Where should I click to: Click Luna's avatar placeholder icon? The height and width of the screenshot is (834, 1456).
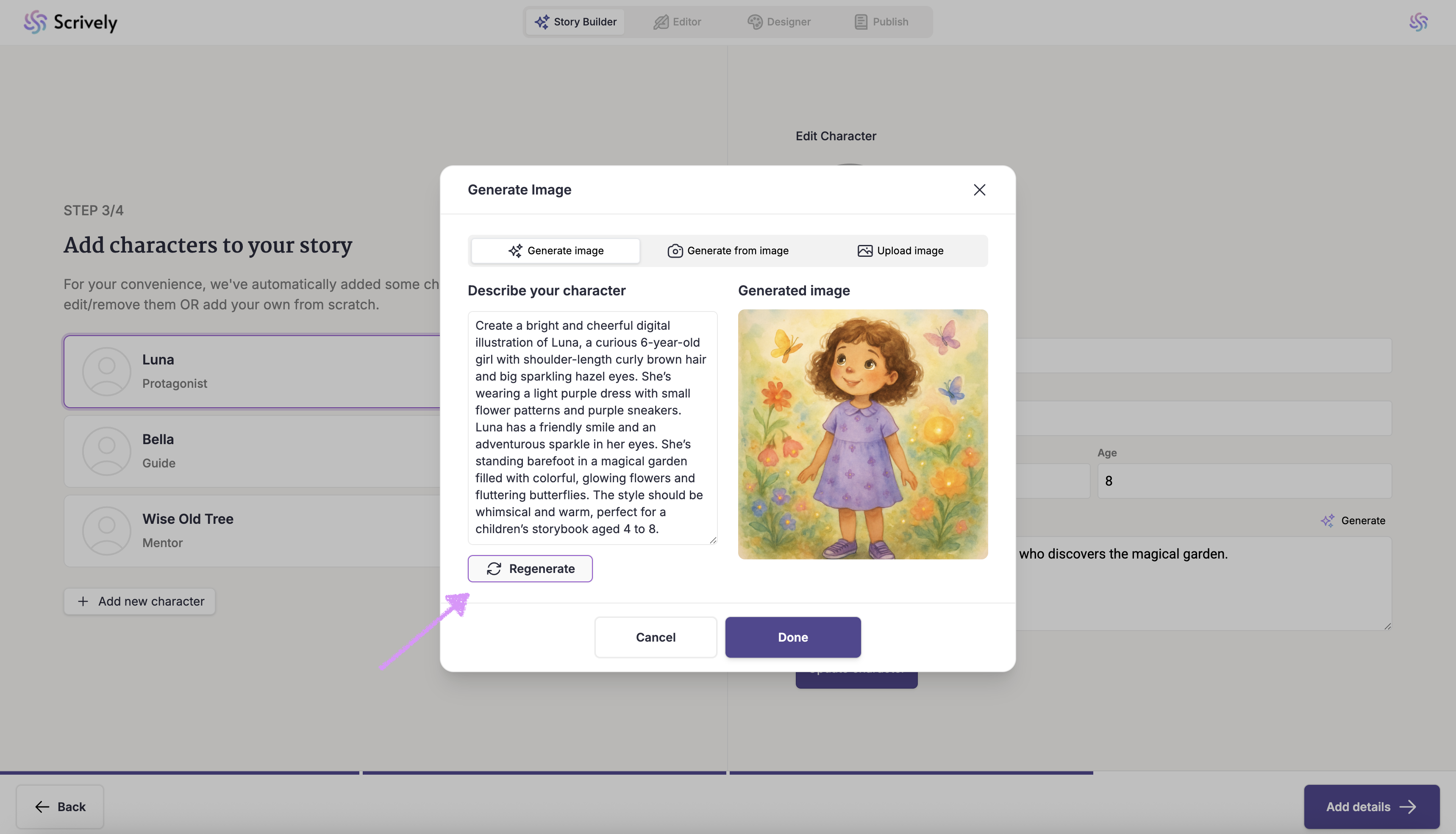(x=106, y=371)
